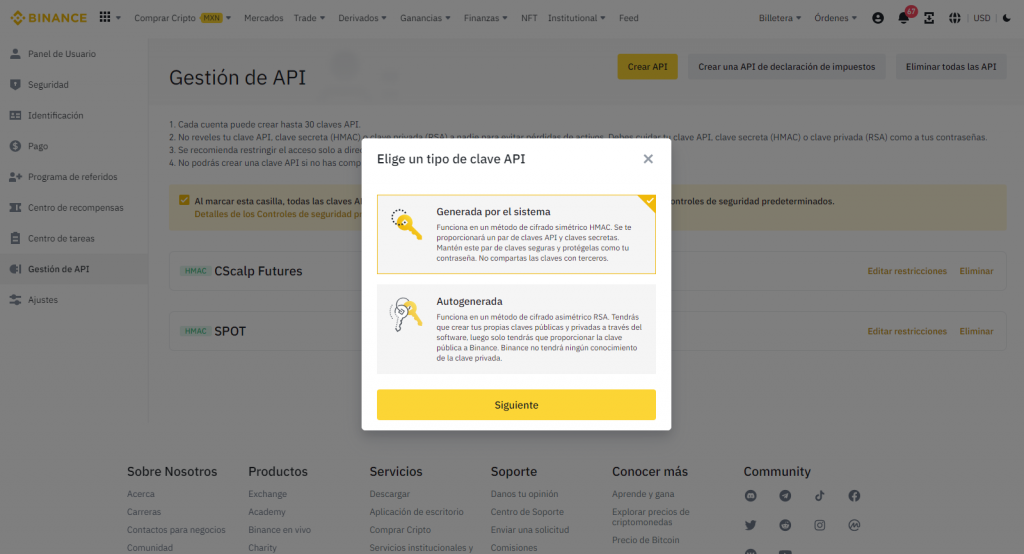Click the globe language icon

[955, 18]
